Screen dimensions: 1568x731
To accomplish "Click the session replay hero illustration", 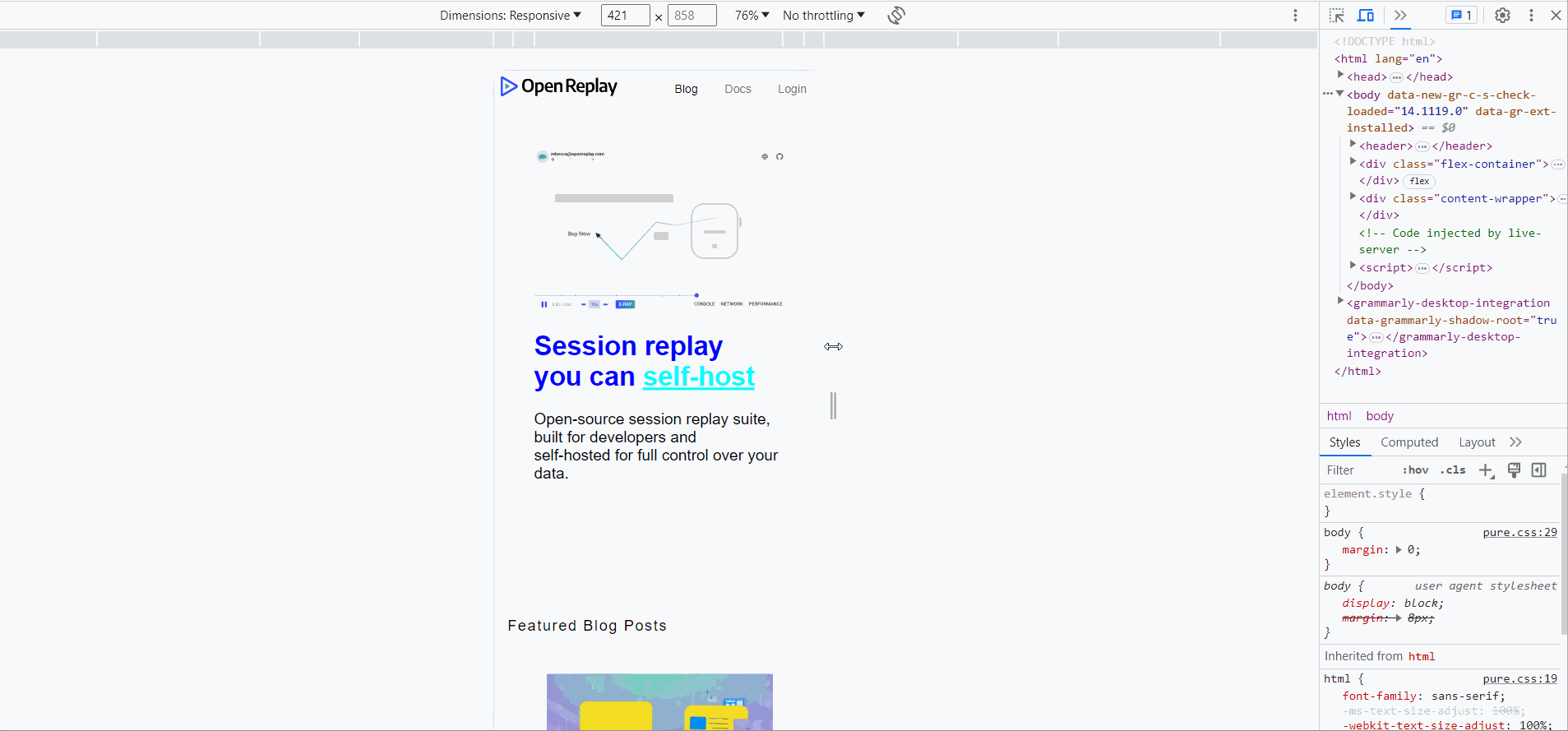I will pos(659,228).
